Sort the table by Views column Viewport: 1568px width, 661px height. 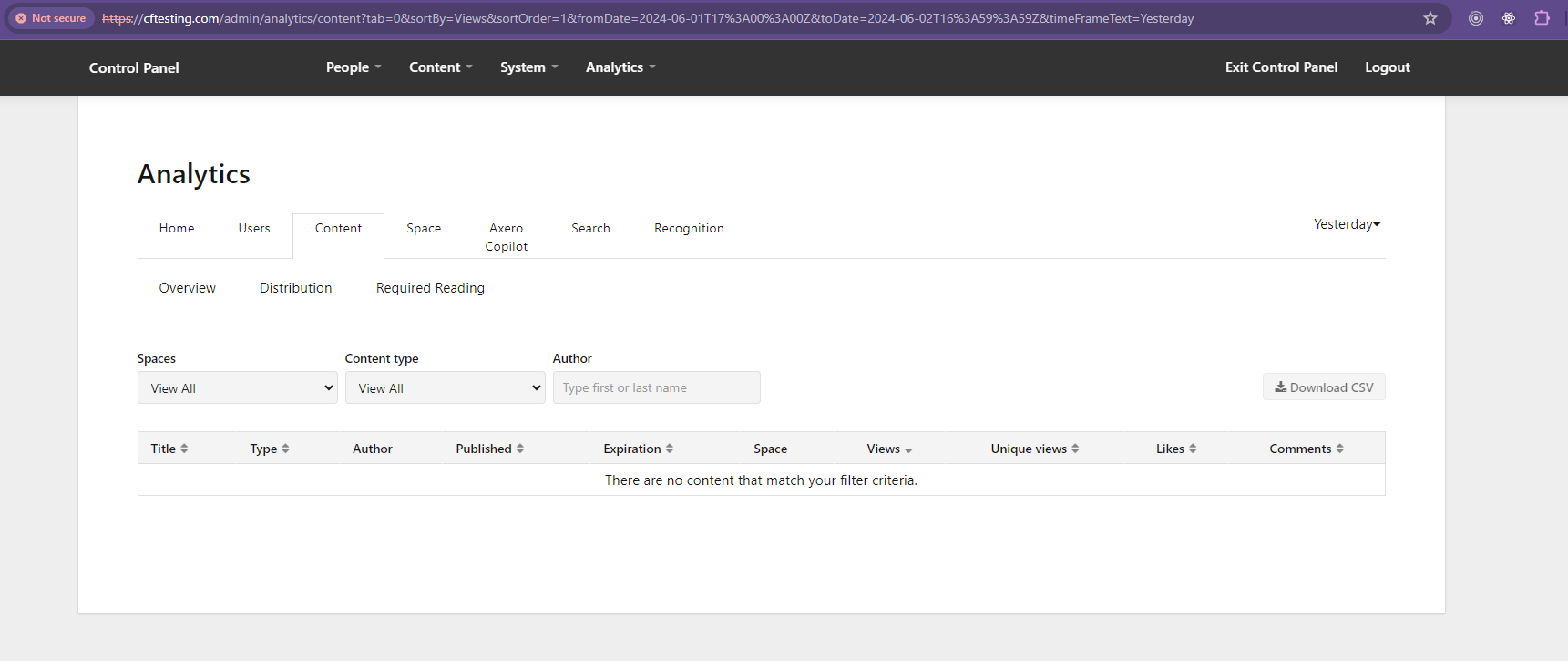tap(889, 449)
